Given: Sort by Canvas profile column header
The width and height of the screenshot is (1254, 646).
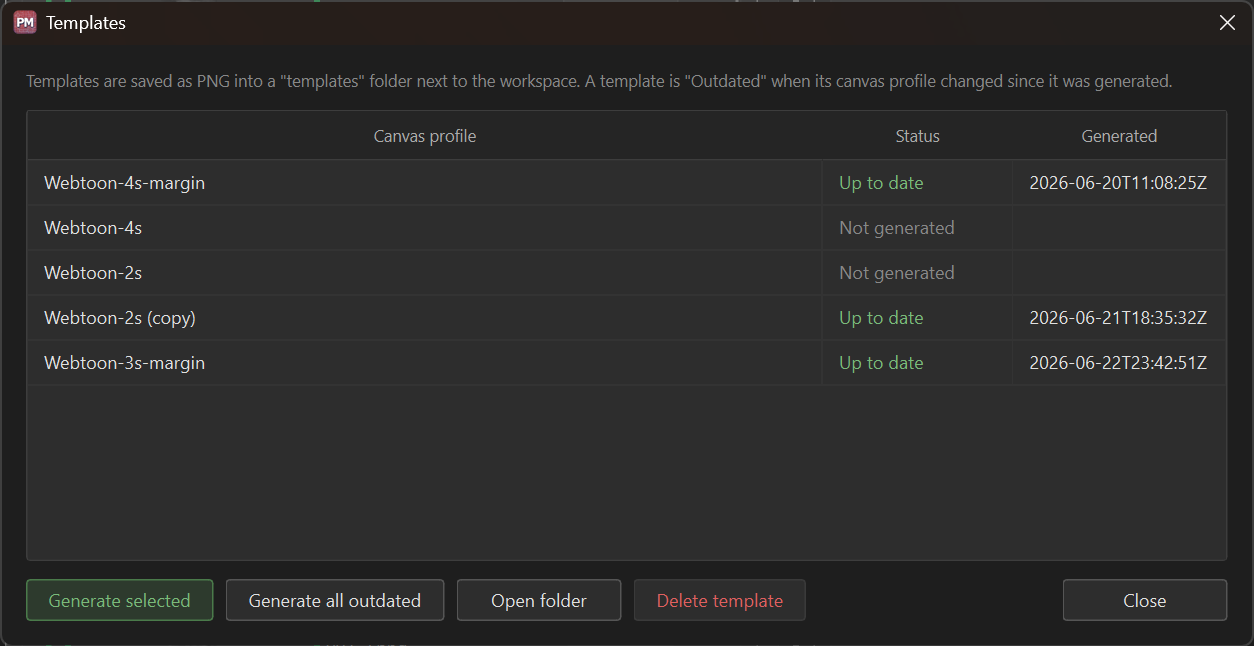Looking at the screenshot, I should [425, 136].
